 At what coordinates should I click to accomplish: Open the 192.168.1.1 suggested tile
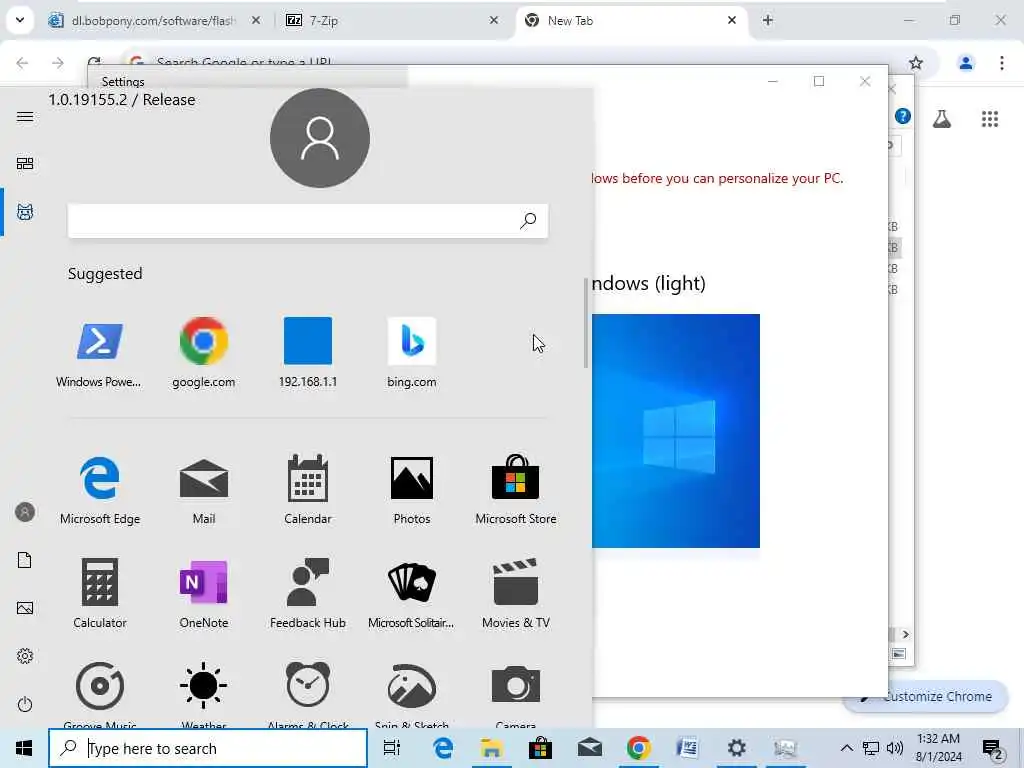pyautogui.click(x=308, y=353)
